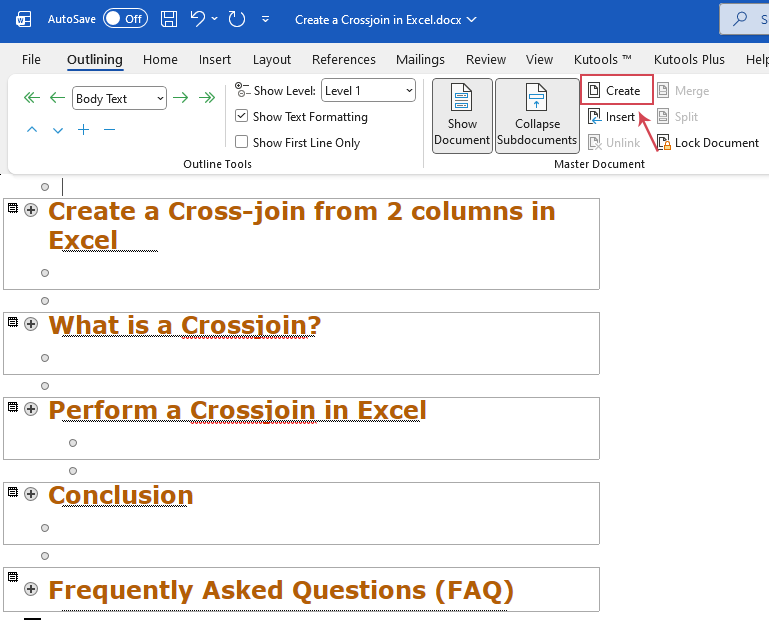
Task: Expand the 'What is a Crossjoin?' heading
Action: 31,324
